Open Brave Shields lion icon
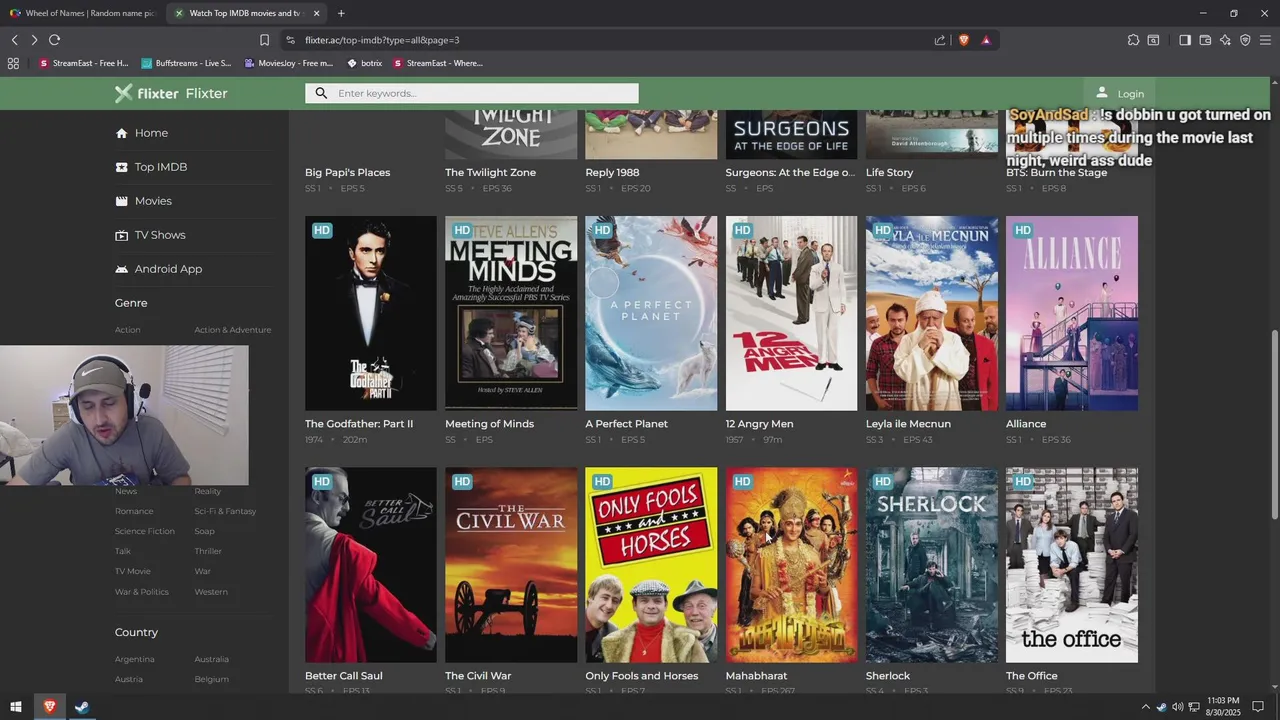This screenshot has width=1280, height=720. click(964, 40)
